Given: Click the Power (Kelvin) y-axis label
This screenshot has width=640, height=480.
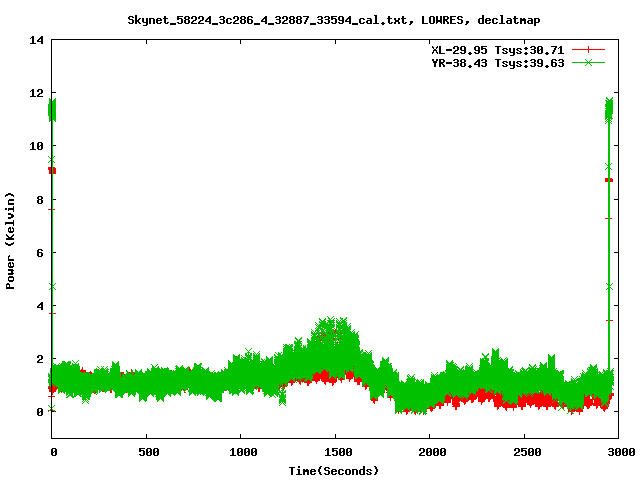Looking at the screenshot, I should [x=10, y=241].
